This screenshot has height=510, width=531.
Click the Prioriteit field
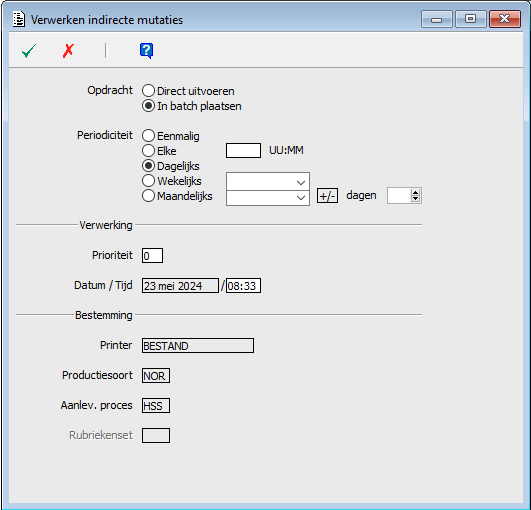[x=152, y=255]
